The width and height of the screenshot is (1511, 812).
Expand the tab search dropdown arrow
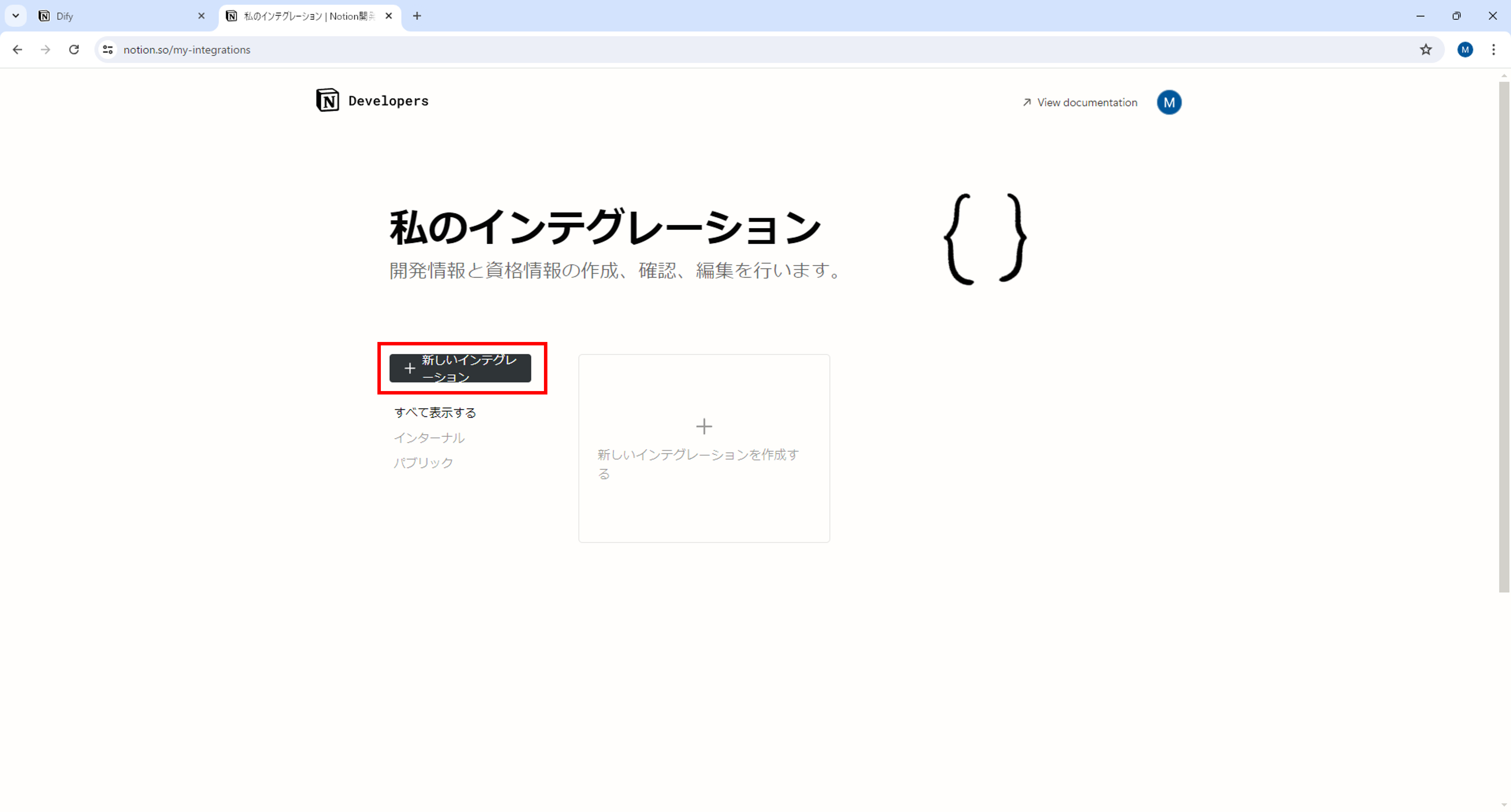[16, 16]
